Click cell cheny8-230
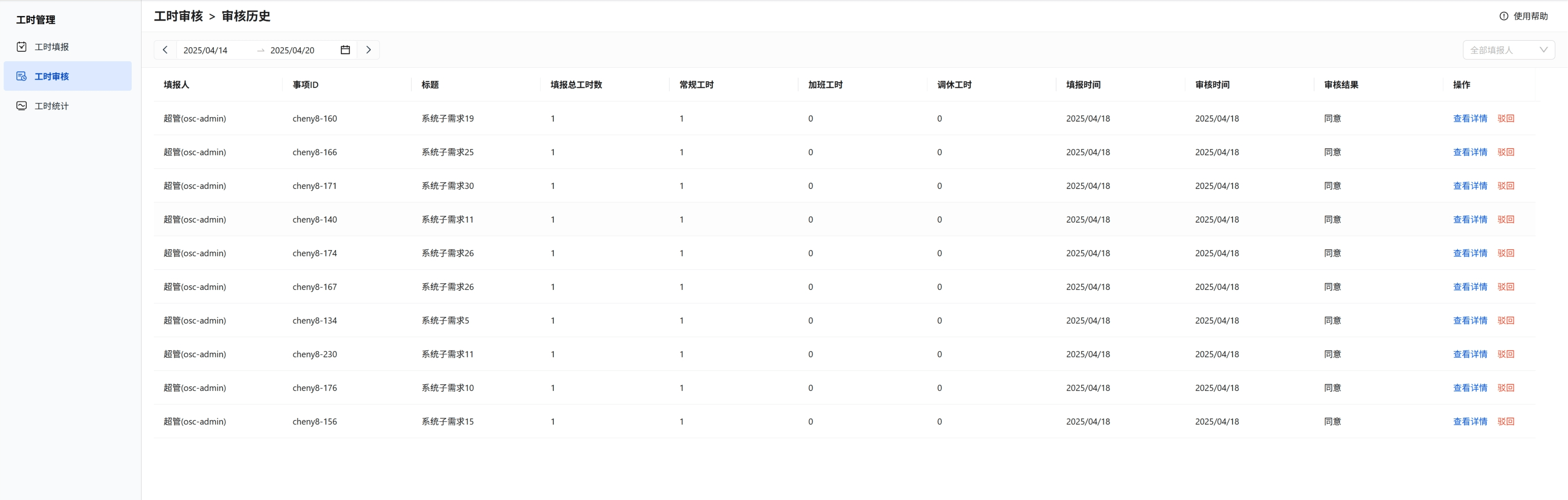 (x=315, y=354)
